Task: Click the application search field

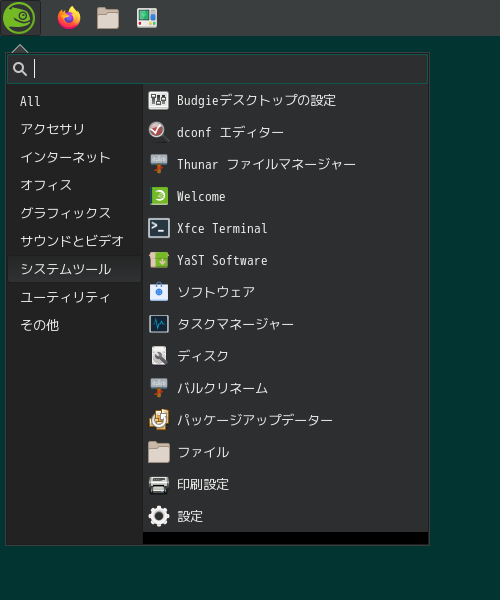Action: (217, 69)
